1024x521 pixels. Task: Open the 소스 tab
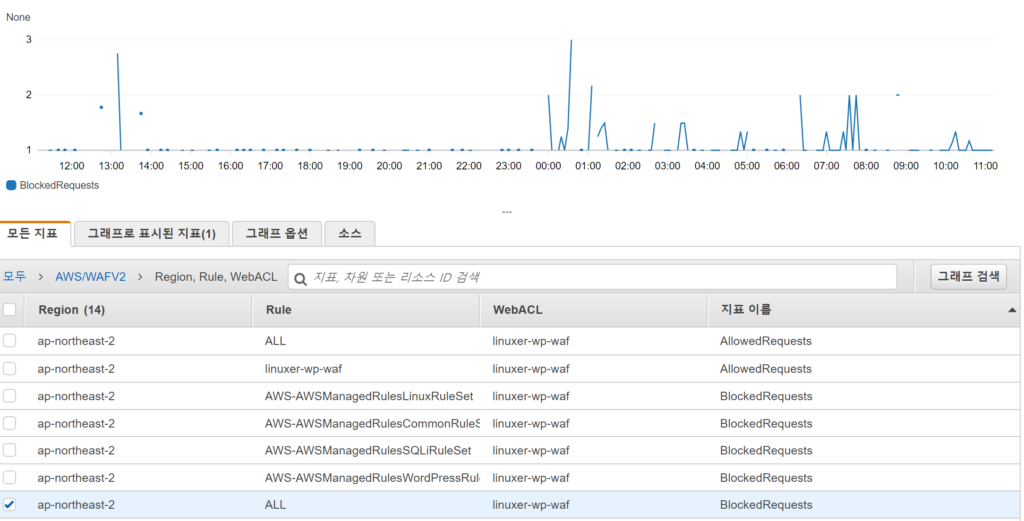click(350, 234)
